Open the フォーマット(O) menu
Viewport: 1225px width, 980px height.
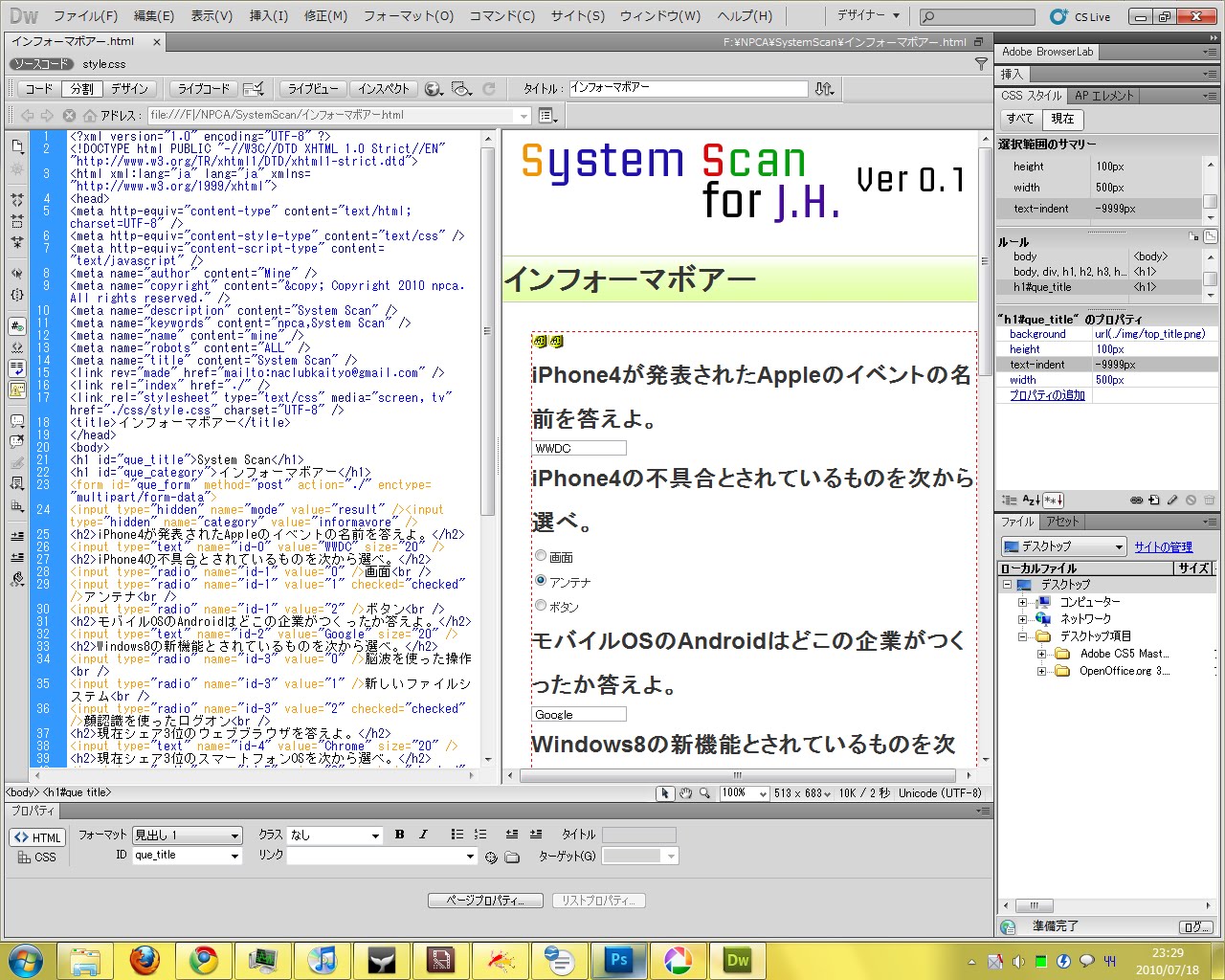click(x=409, y=16)
